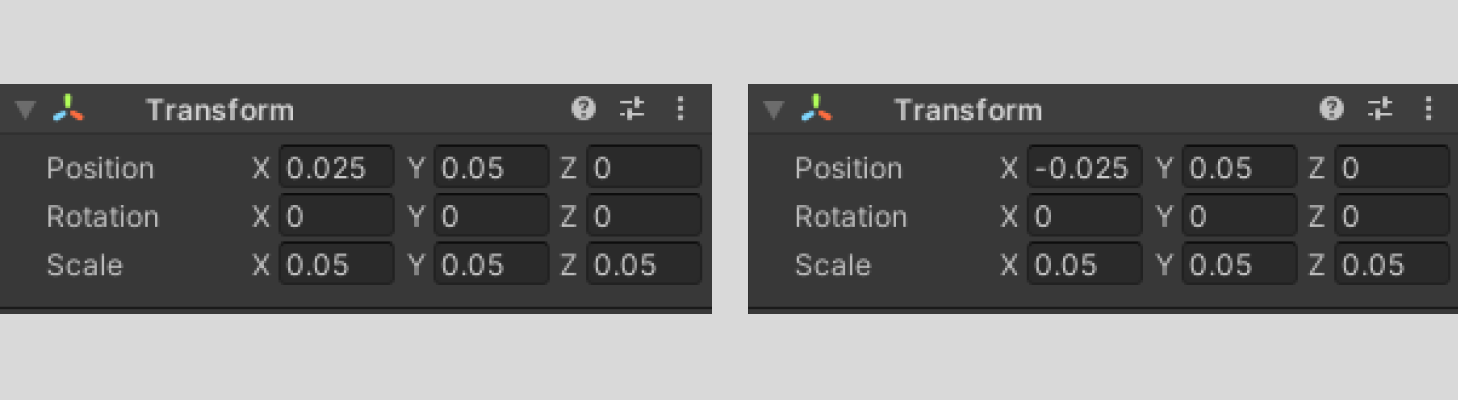This screenshot has width=1458, height=400.
Task: Open help reference in left Transform panel
Action: (x=583, y=109)
